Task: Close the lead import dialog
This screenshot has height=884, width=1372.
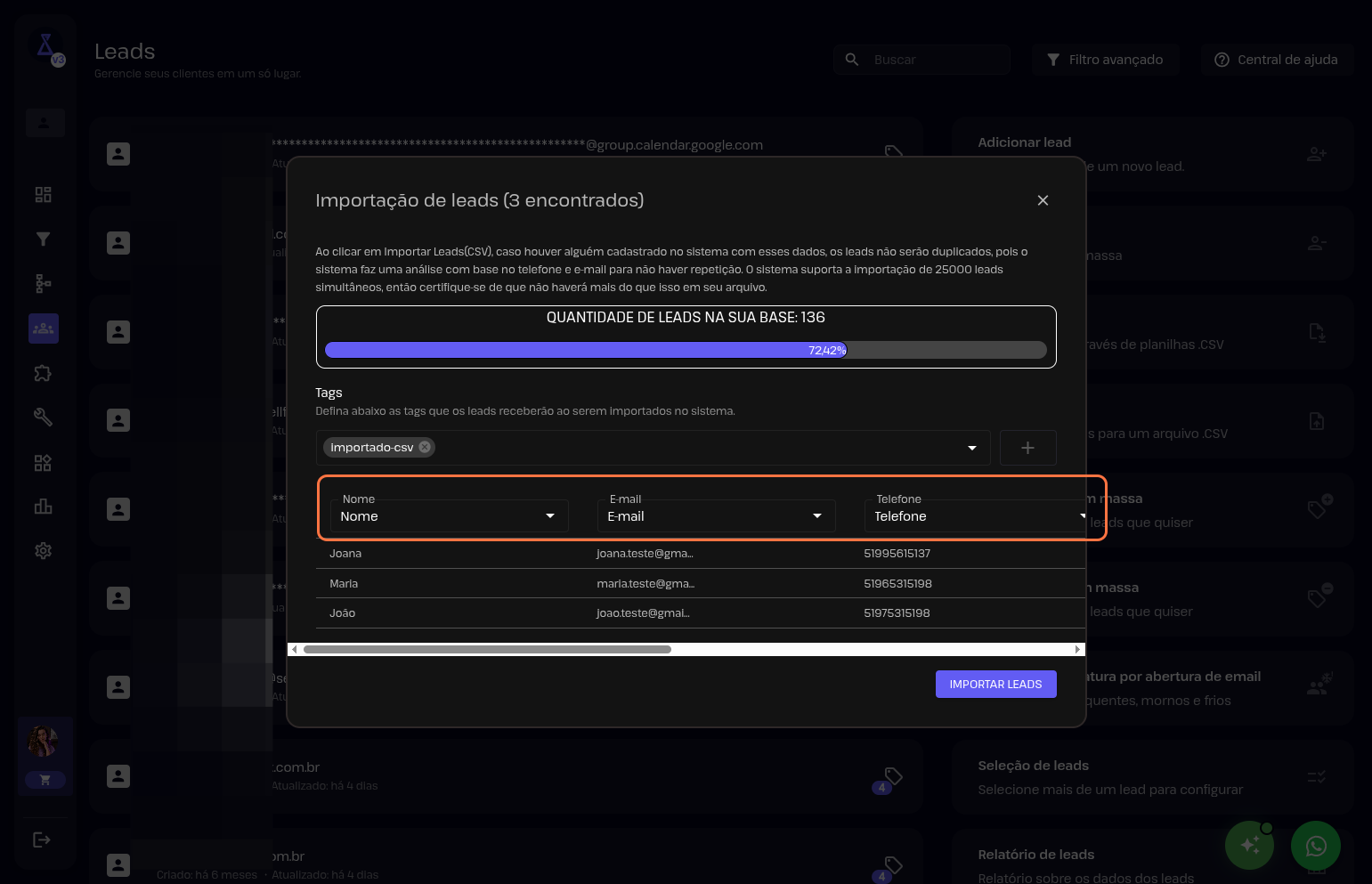Action: (x=1043, y=200)
